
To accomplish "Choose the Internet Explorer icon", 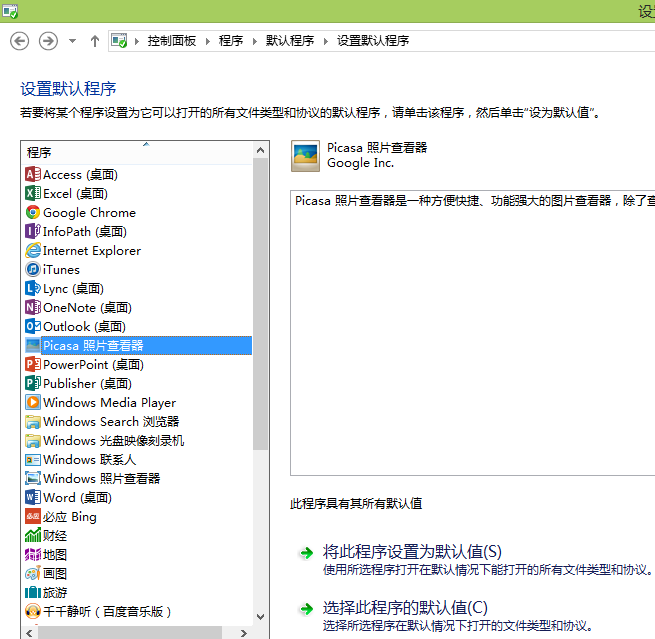I will pos(33,251).
